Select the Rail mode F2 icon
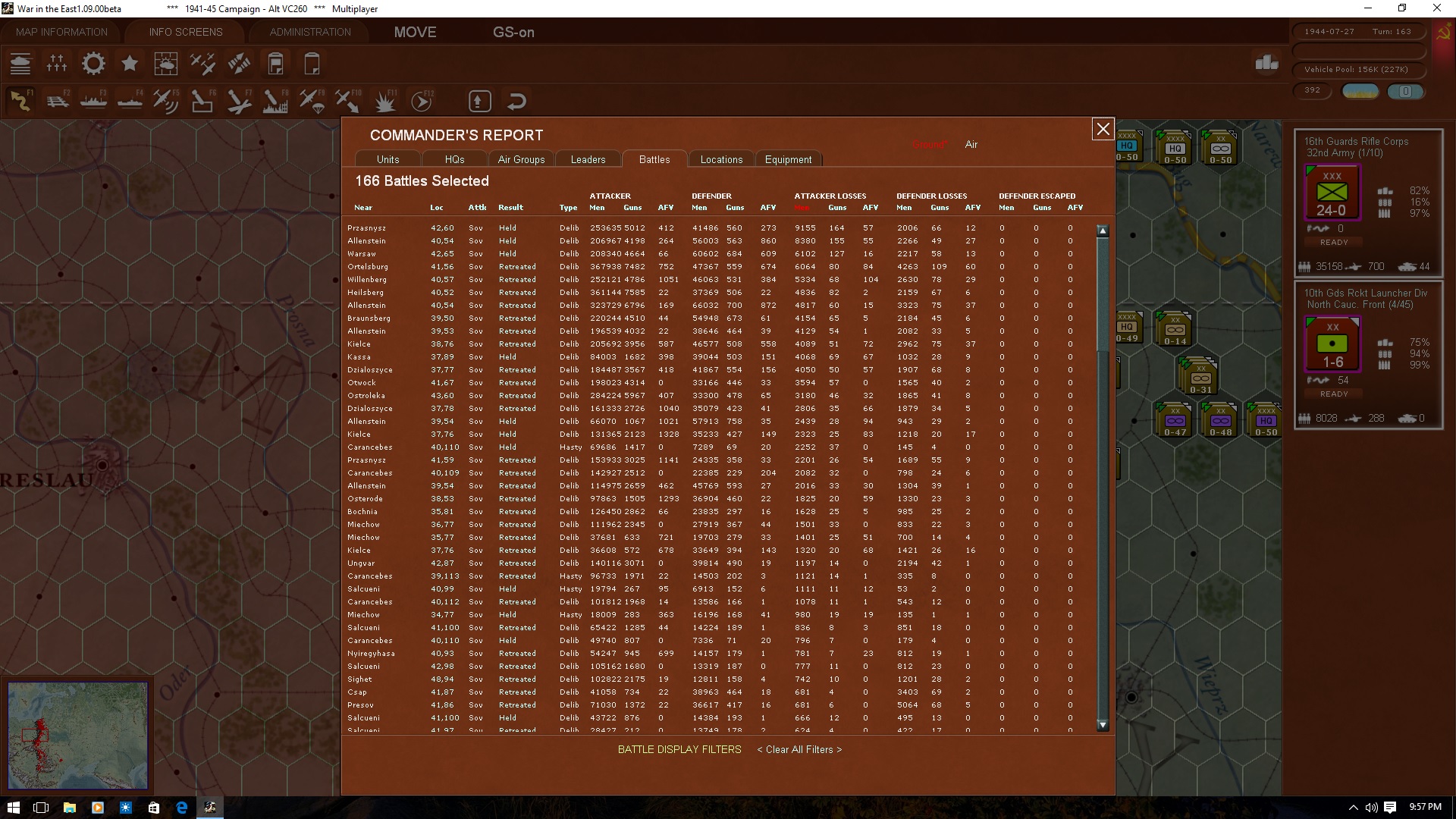This screenshot has height=819, width=1456. coord(57,101)
